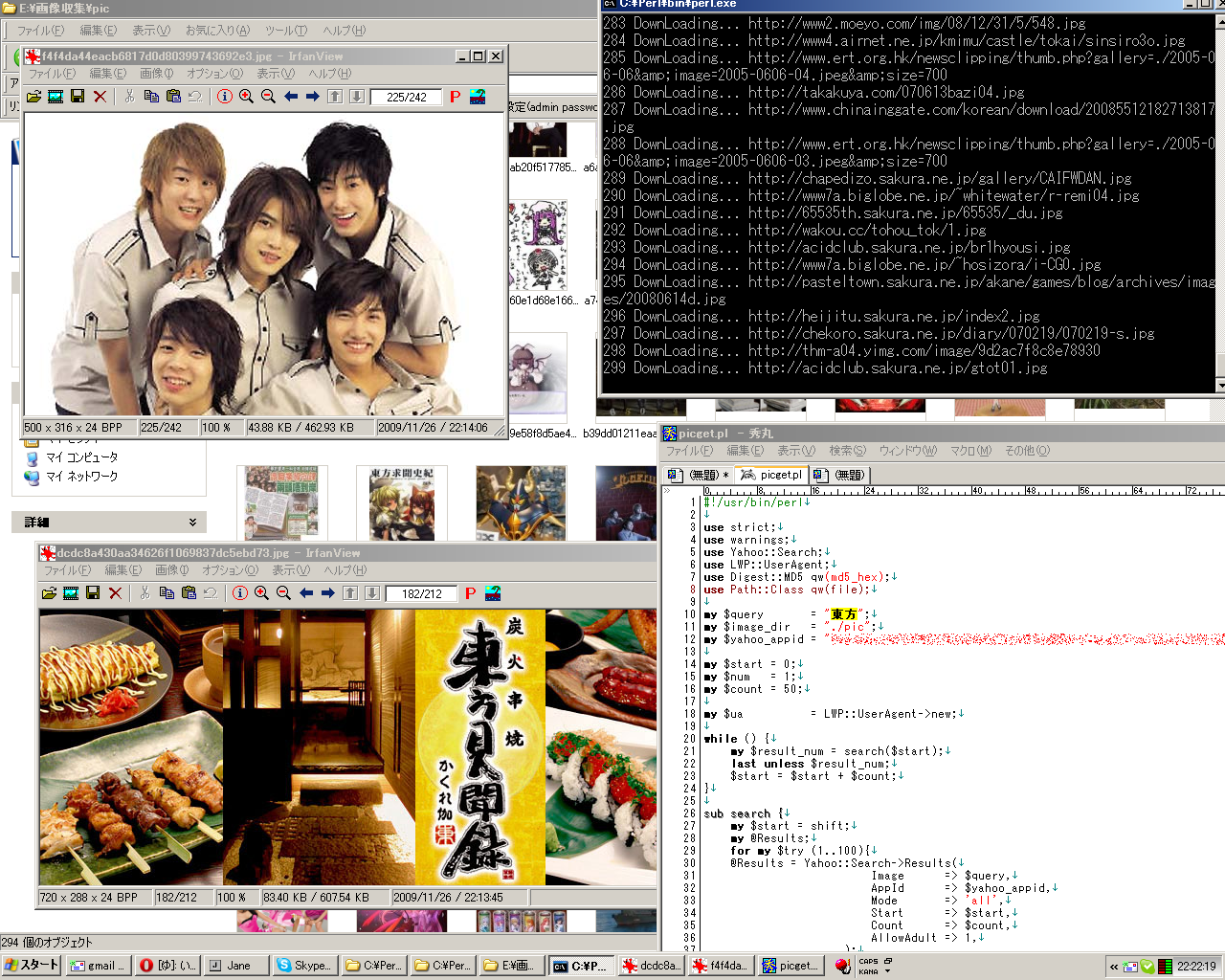Copy image using f4f4da window toolbar
The image size is (1225, 980).
pyautogui.click(x=151, y=97)
